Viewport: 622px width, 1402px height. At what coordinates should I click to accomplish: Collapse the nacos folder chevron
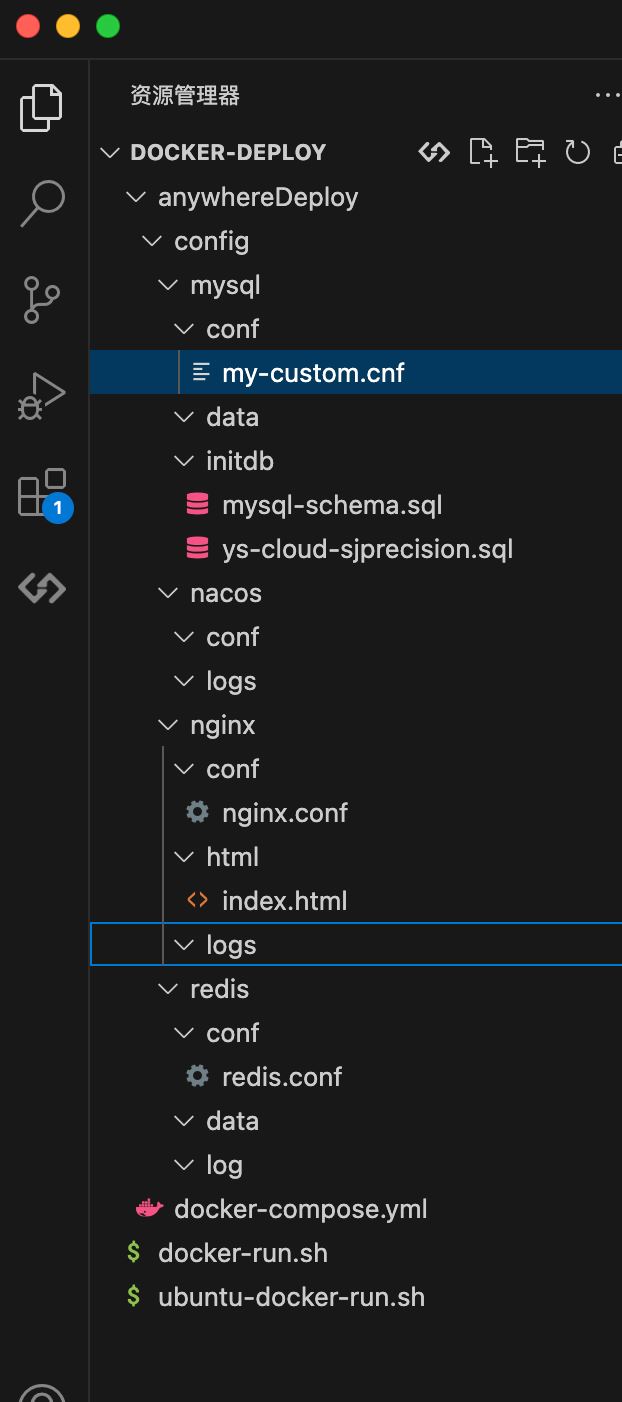168,593
